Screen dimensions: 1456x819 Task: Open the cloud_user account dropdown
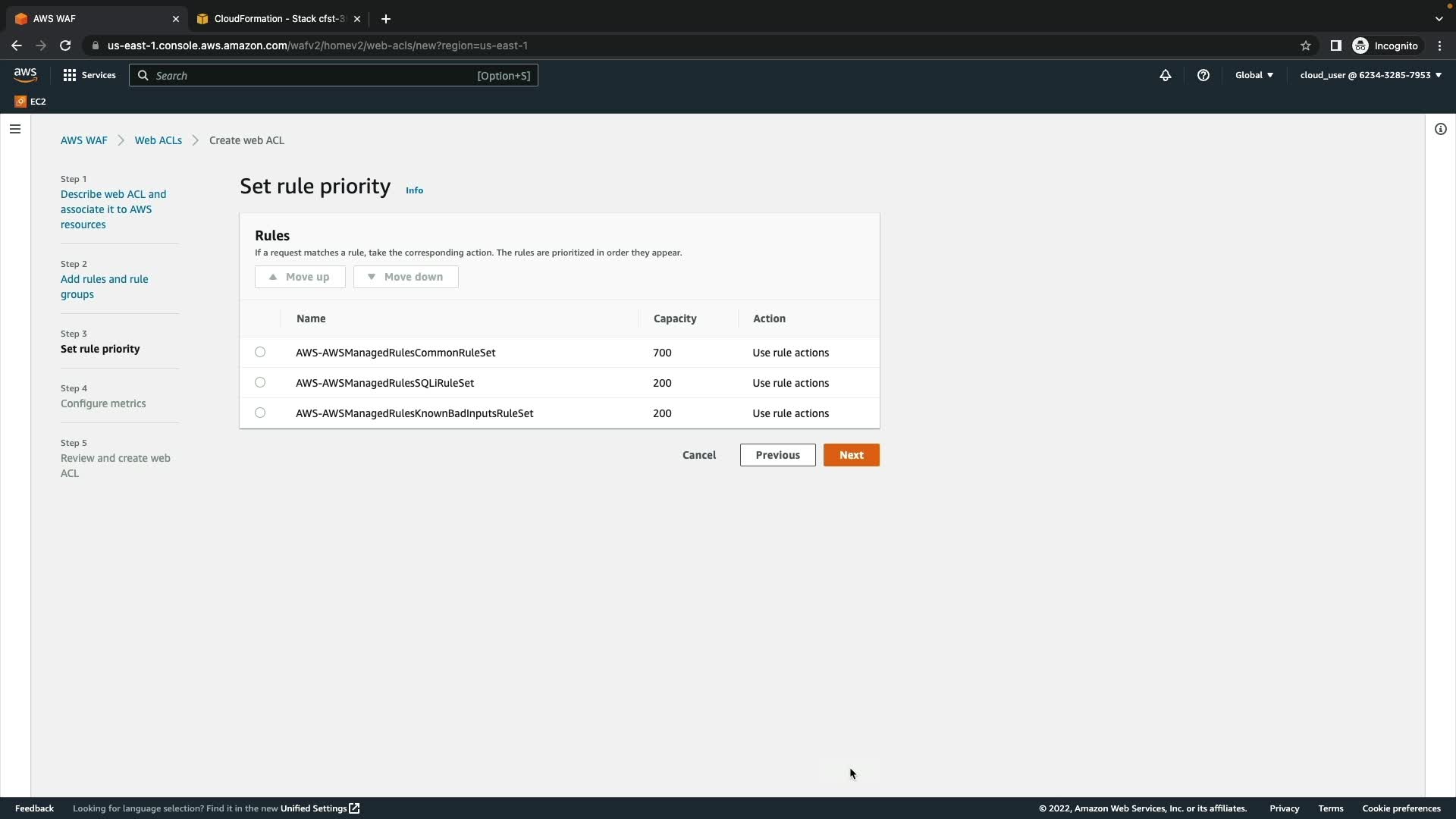tap(1370, 75)
